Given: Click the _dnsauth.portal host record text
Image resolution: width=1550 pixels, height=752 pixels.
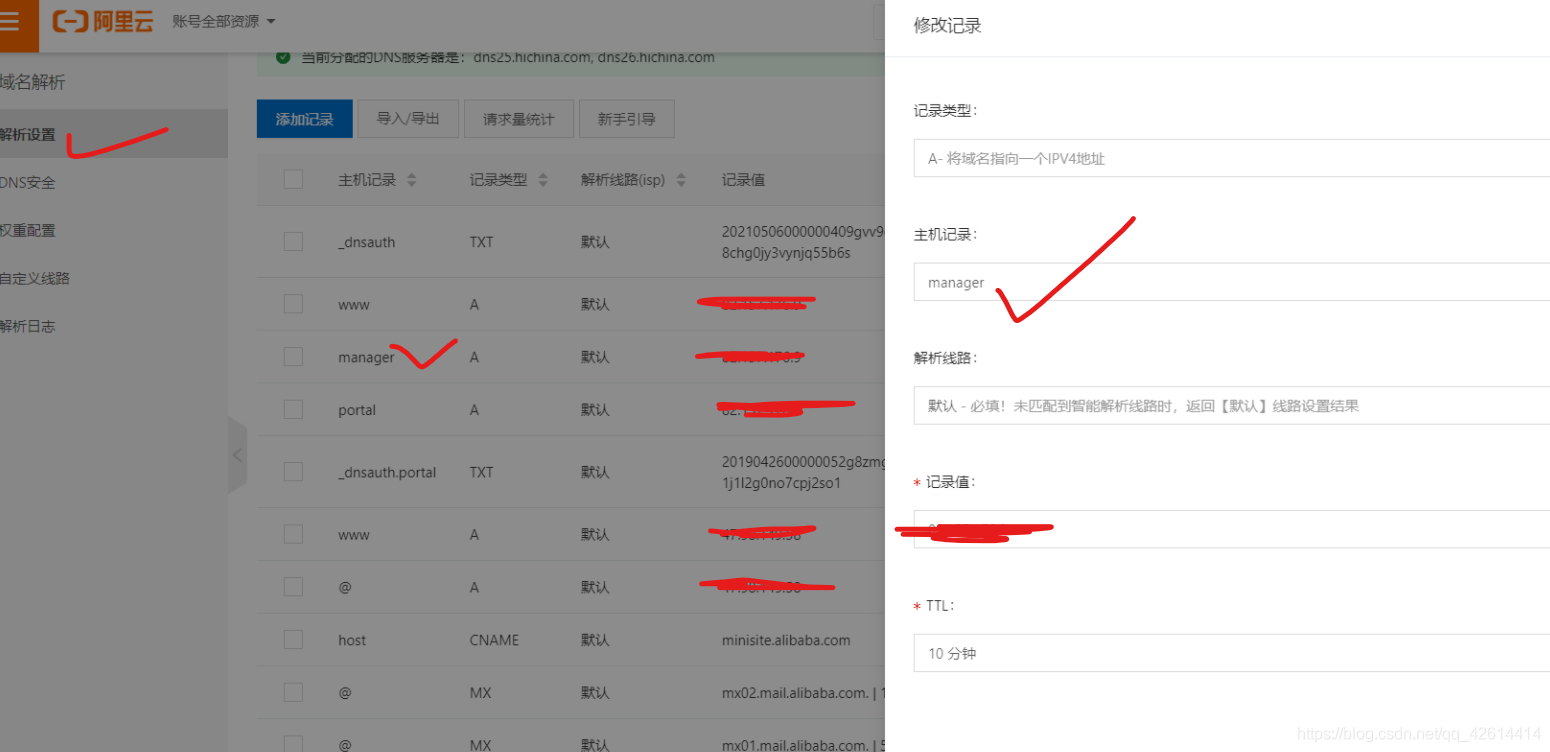Looking at the screenshot, I should 387,472.
